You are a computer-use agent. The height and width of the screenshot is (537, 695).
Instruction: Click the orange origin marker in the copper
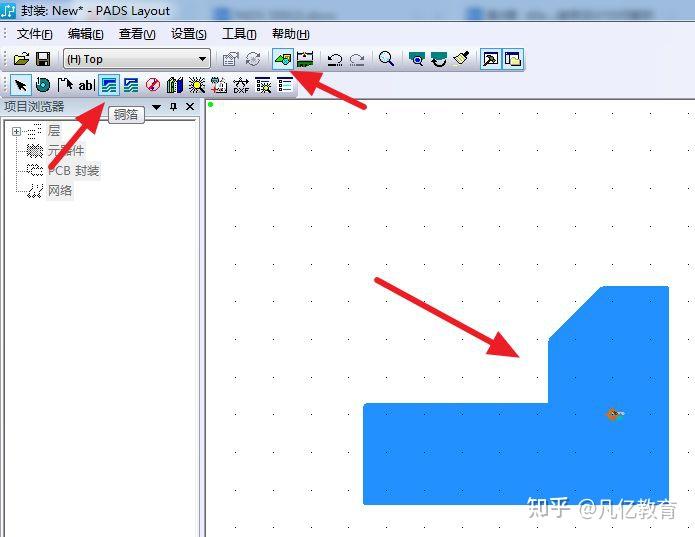tap(613, 414)
